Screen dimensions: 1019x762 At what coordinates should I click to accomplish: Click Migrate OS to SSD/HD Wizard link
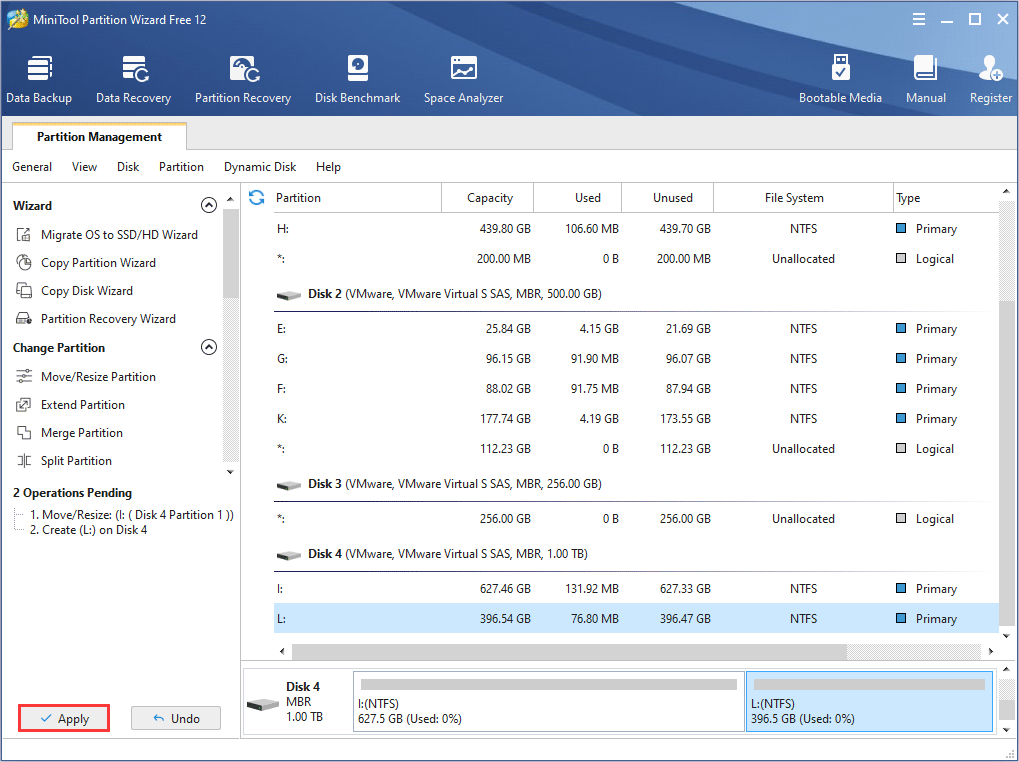point(120,235)
